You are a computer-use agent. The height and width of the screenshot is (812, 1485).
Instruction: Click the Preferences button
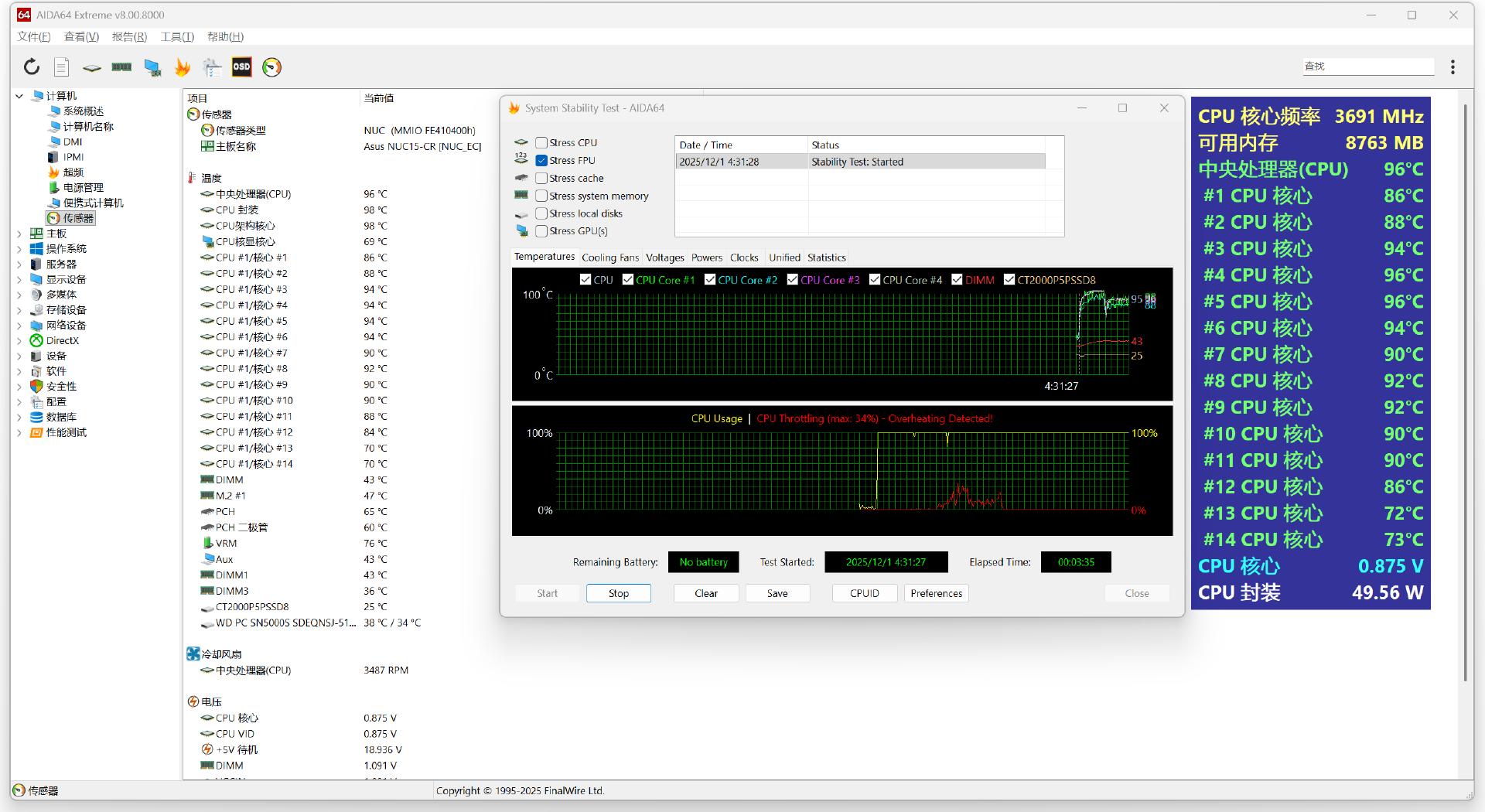point(936,593)
